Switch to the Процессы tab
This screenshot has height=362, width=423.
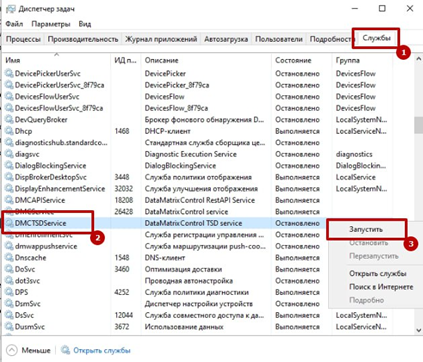23,39
